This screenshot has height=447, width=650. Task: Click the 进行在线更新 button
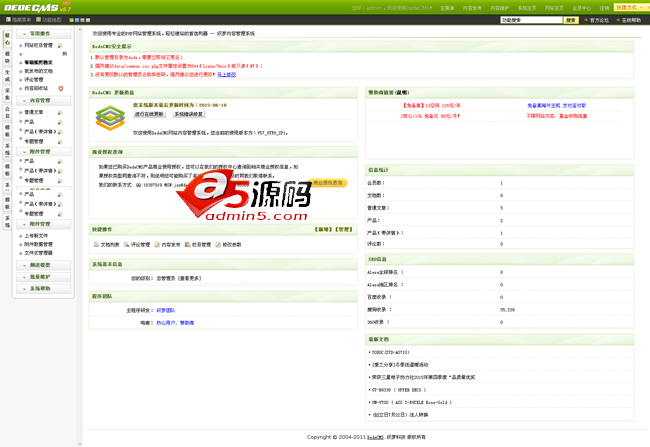(149, 114)
